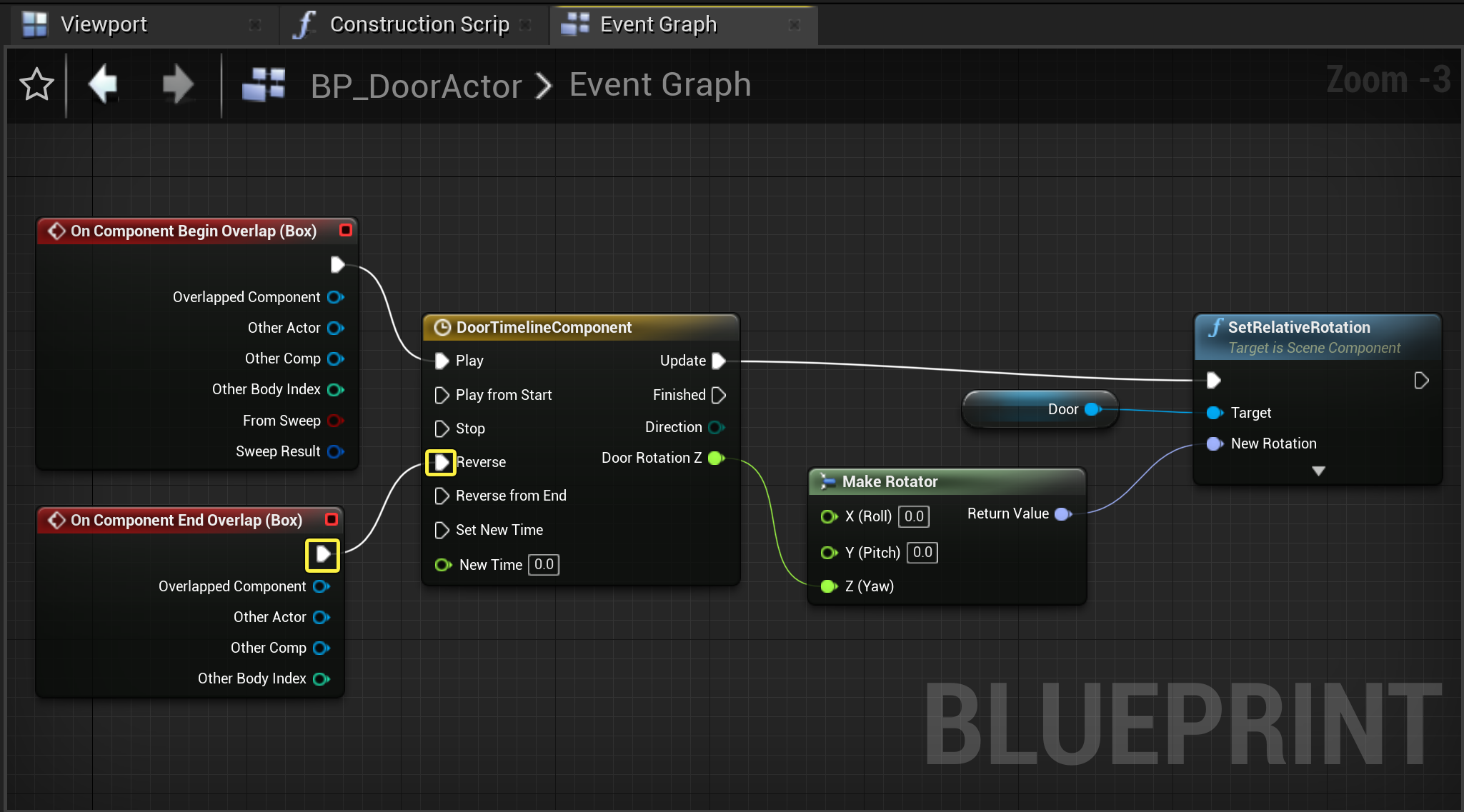Click the Return Value rotator color pin
This screenshot has height=812, width=1464.
(x=1063, y=514)
